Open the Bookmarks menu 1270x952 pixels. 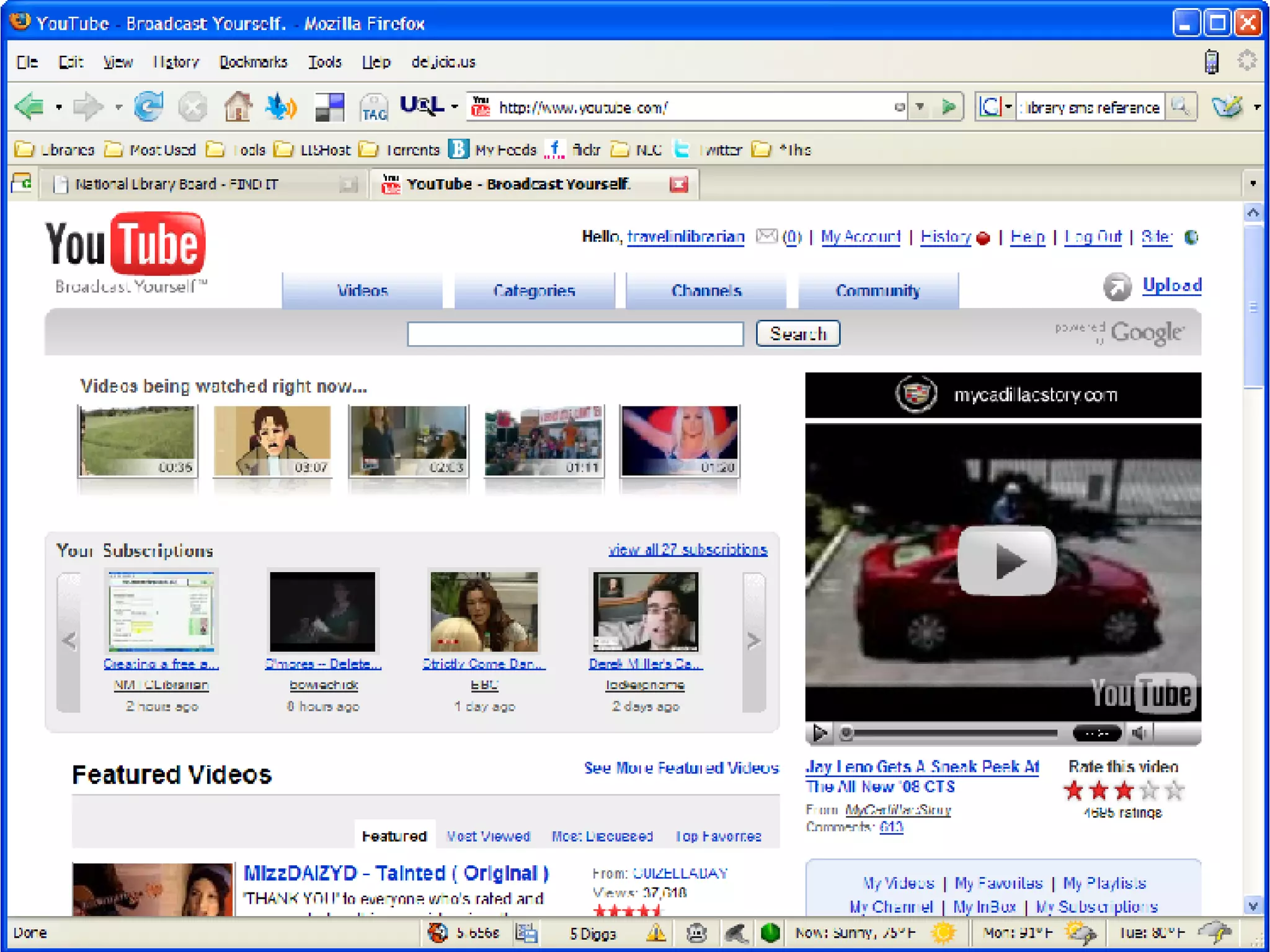[253, 62]
